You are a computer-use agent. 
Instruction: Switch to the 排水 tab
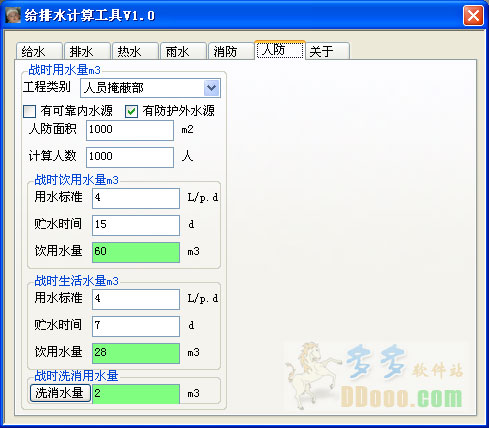click(x=87, y=51)
